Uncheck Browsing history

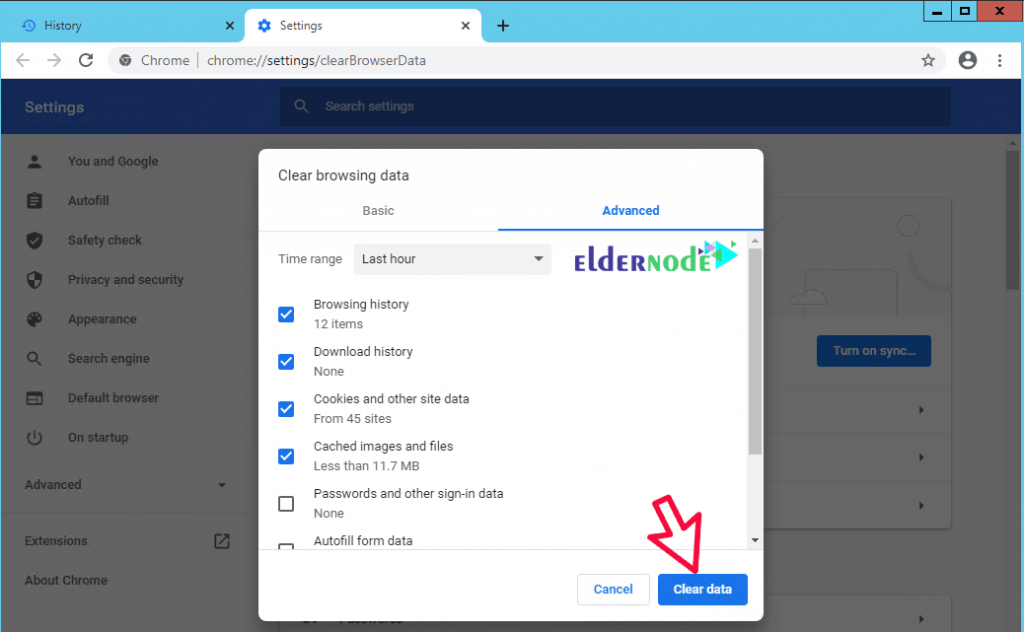click(x=286, y=314)
